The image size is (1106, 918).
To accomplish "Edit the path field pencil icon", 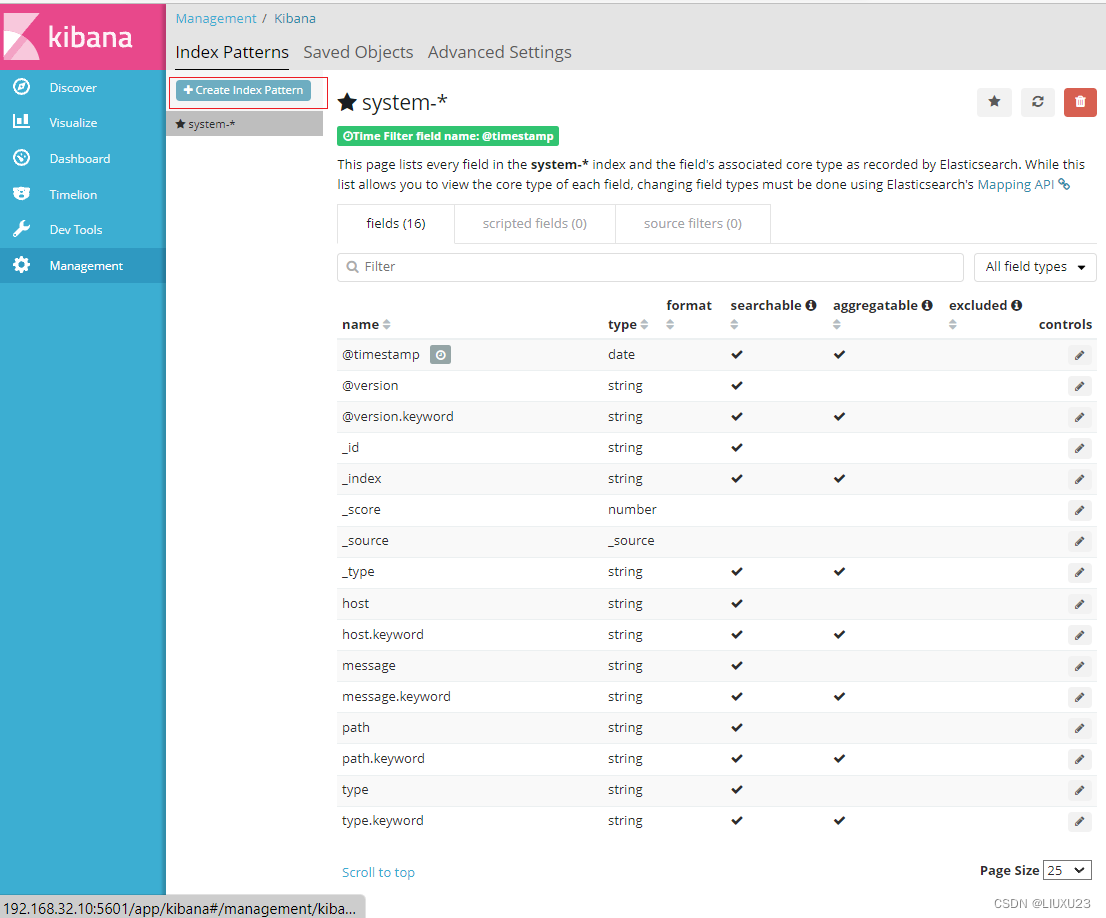I will pos(1079,728).
